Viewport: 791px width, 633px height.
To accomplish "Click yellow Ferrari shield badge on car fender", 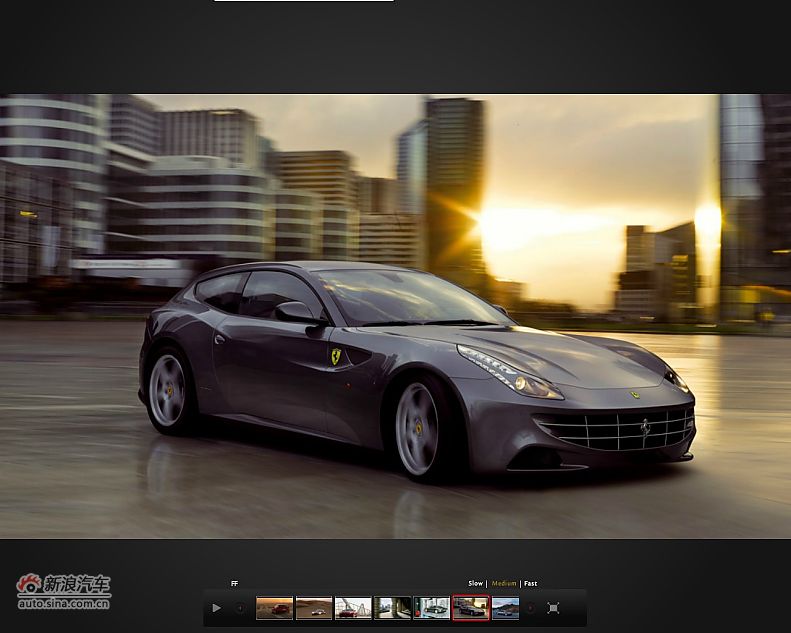I will [336, 356].
